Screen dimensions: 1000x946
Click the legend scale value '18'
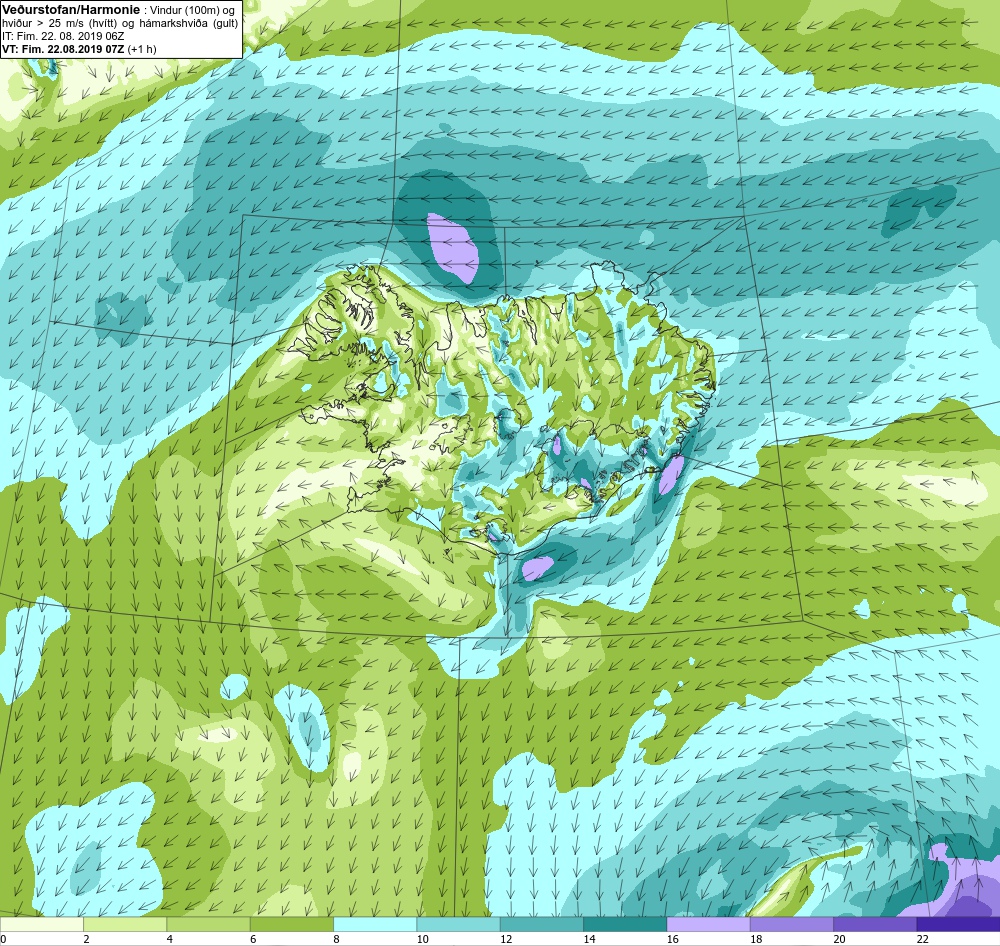tap(756, 939)
